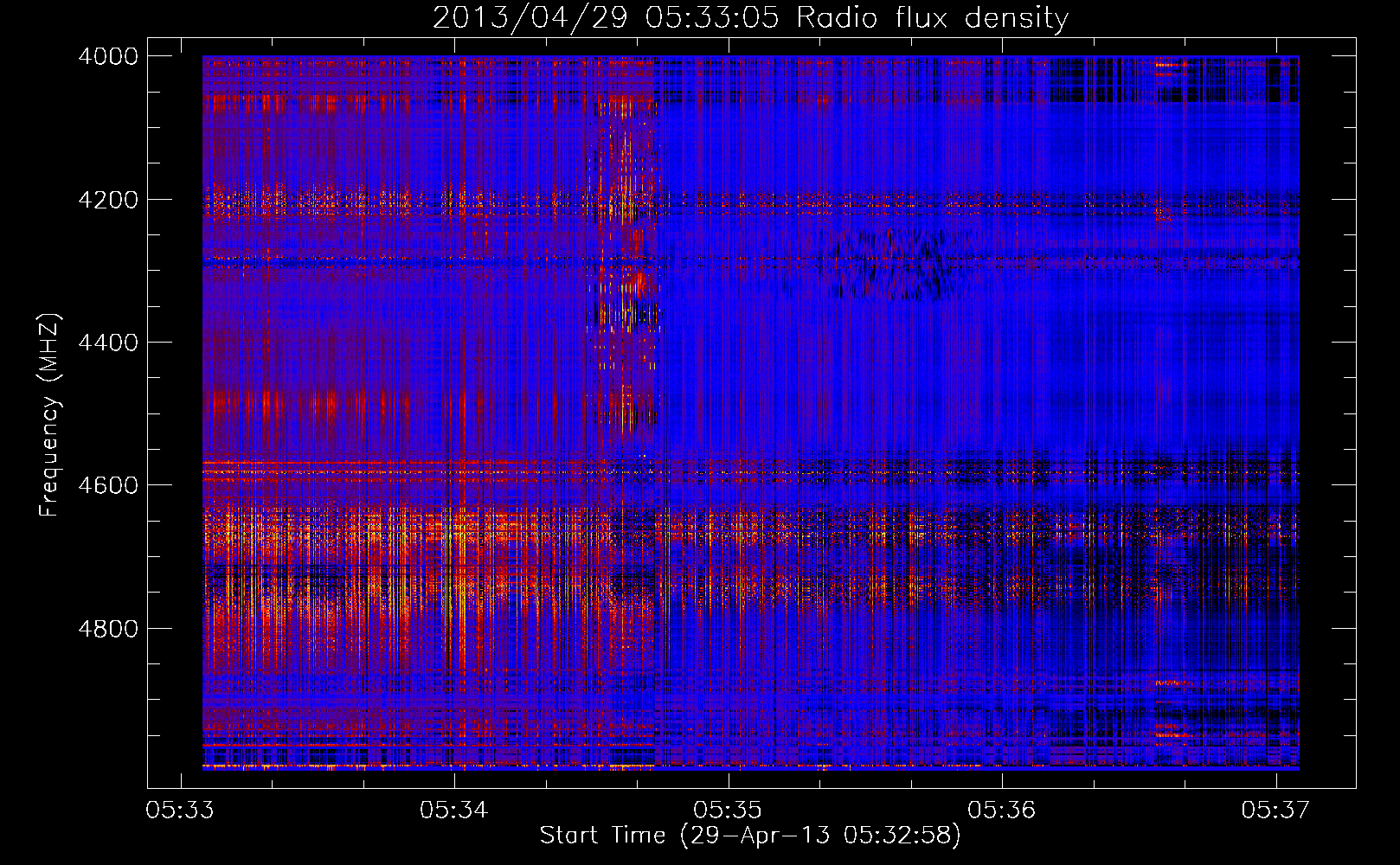Select the 4800 frequency axis label
This screenshot has width=1400, height=865.
click(x=108, y=628)
